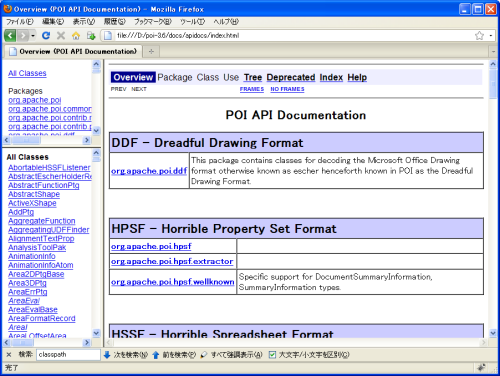
Task: Open the AnimationInfoAtom class link
Action: click(x=40, y=265)
